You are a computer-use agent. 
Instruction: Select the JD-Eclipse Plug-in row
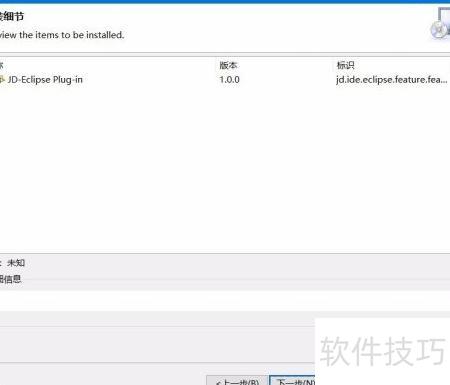[x=225, y=80]
